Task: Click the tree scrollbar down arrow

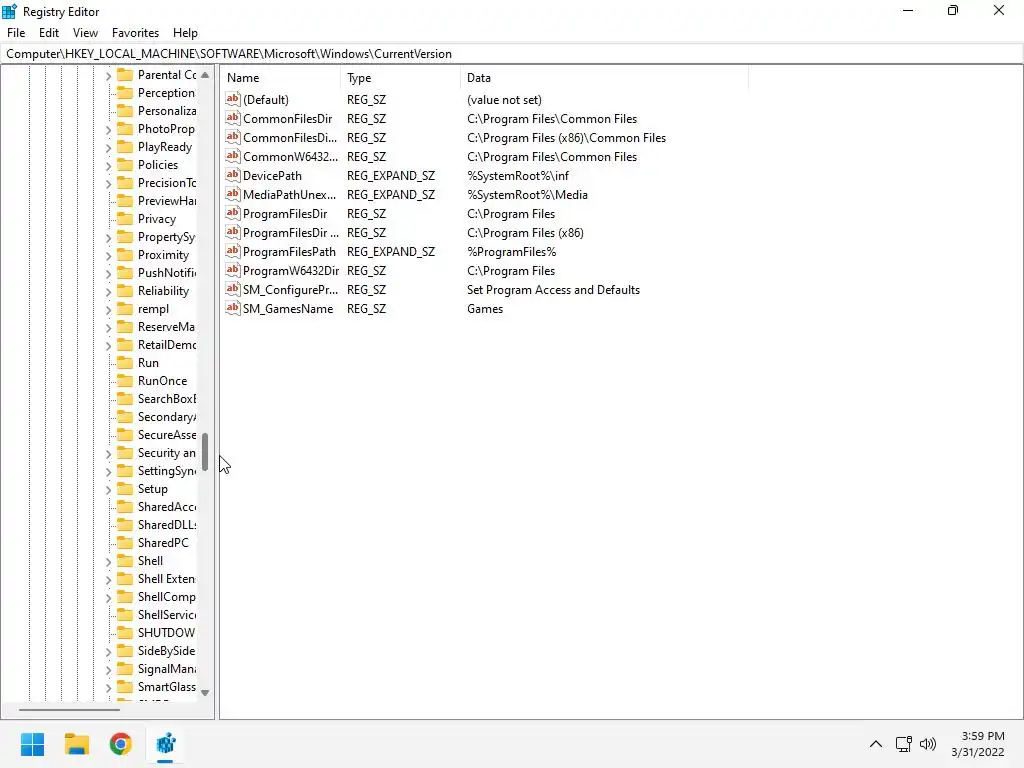Action: (205, 692)
